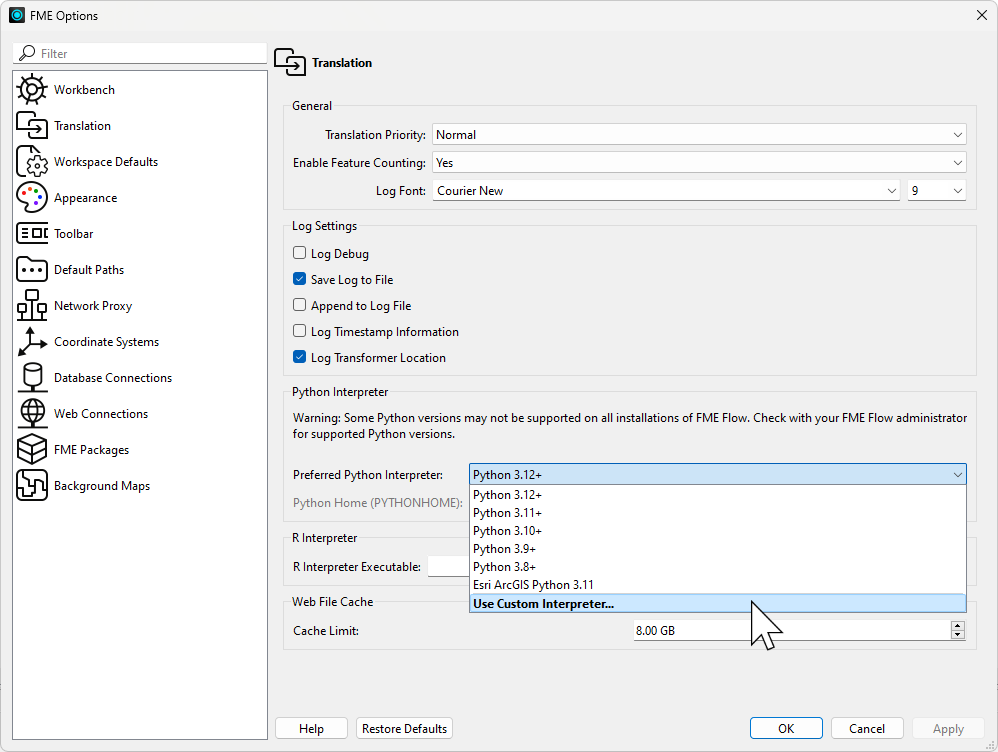Select the Web Connections category label
The height and width of the screenshot is (752, 998).
click(101, 414)
